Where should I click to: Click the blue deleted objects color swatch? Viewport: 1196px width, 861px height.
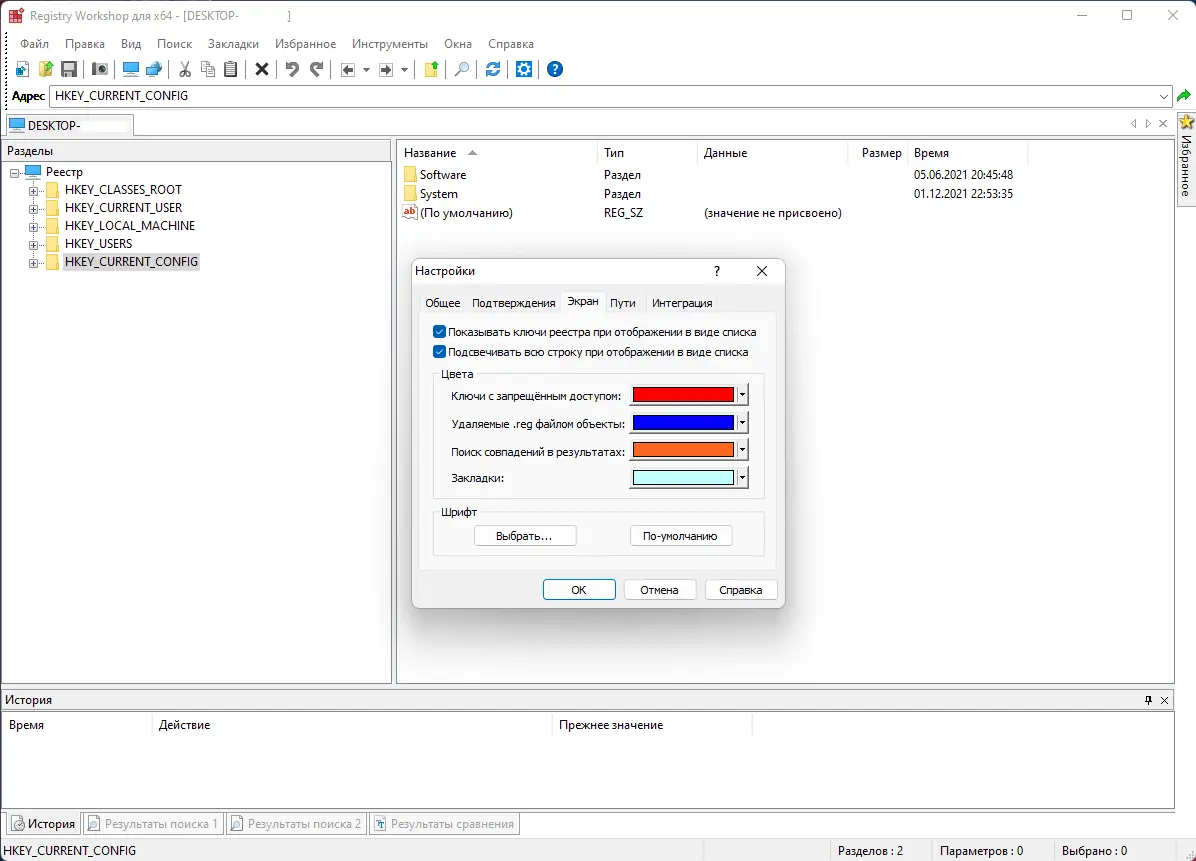(683, 422)
